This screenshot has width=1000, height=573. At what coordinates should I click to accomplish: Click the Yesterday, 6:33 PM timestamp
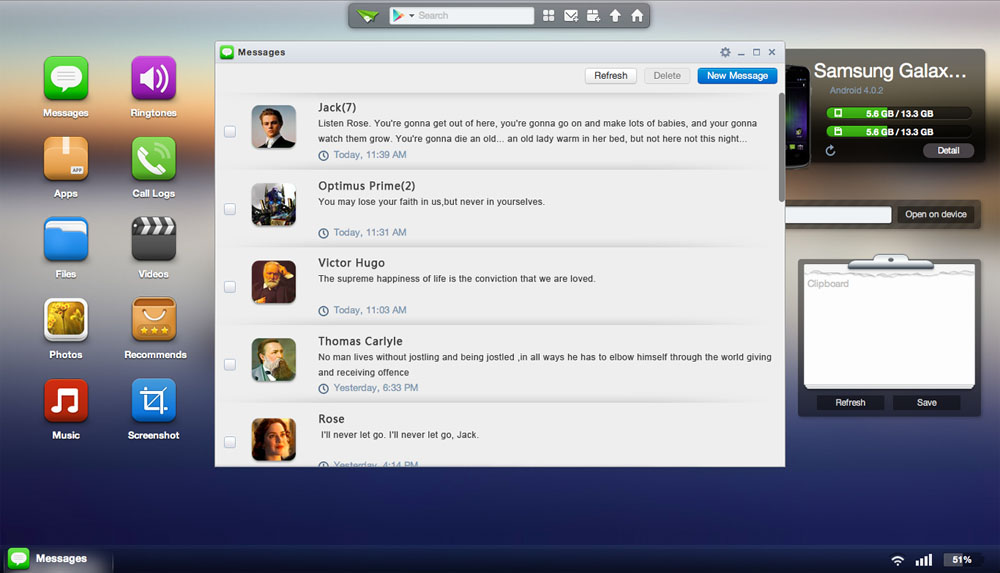(x=376, y=388)
